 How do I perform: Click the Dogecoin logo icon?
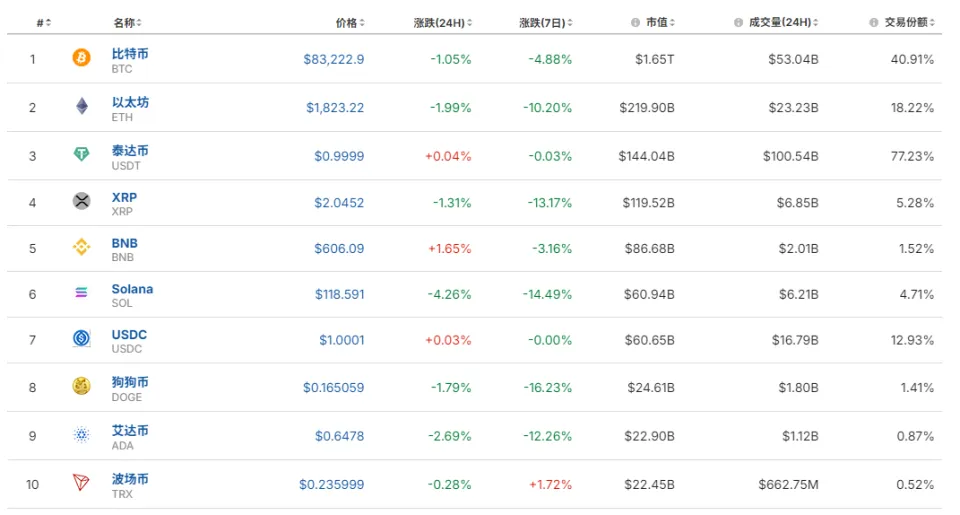pyautogui.click(x=81, y=386)
